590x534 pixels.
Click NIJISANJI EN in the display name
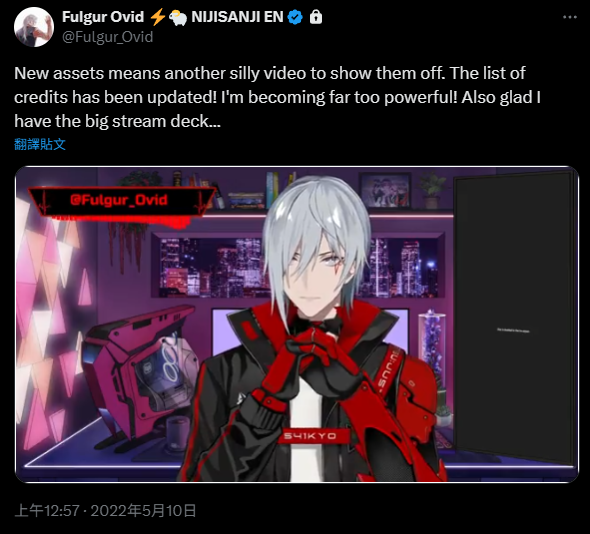click(x=237, y=17)
